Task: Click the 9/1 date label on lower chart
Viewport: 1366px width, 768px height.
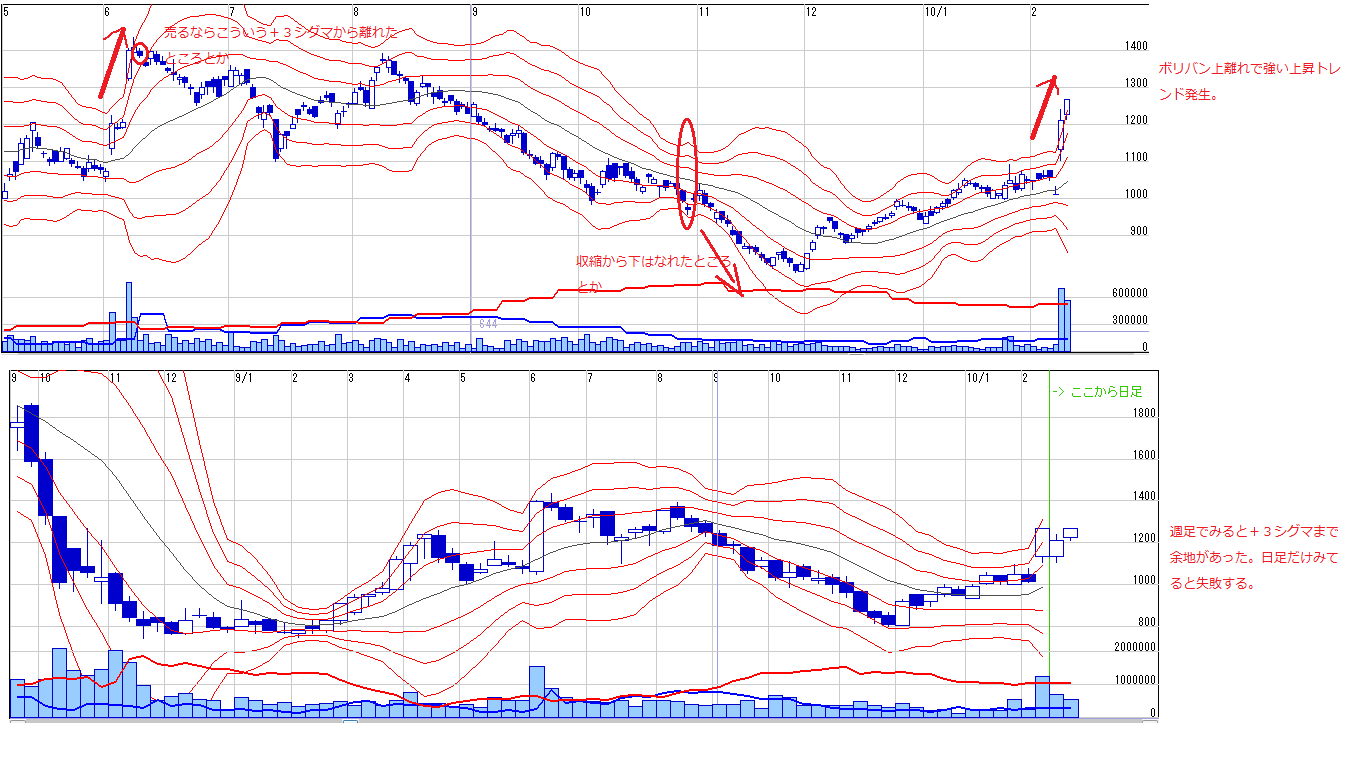Action: 243,378
